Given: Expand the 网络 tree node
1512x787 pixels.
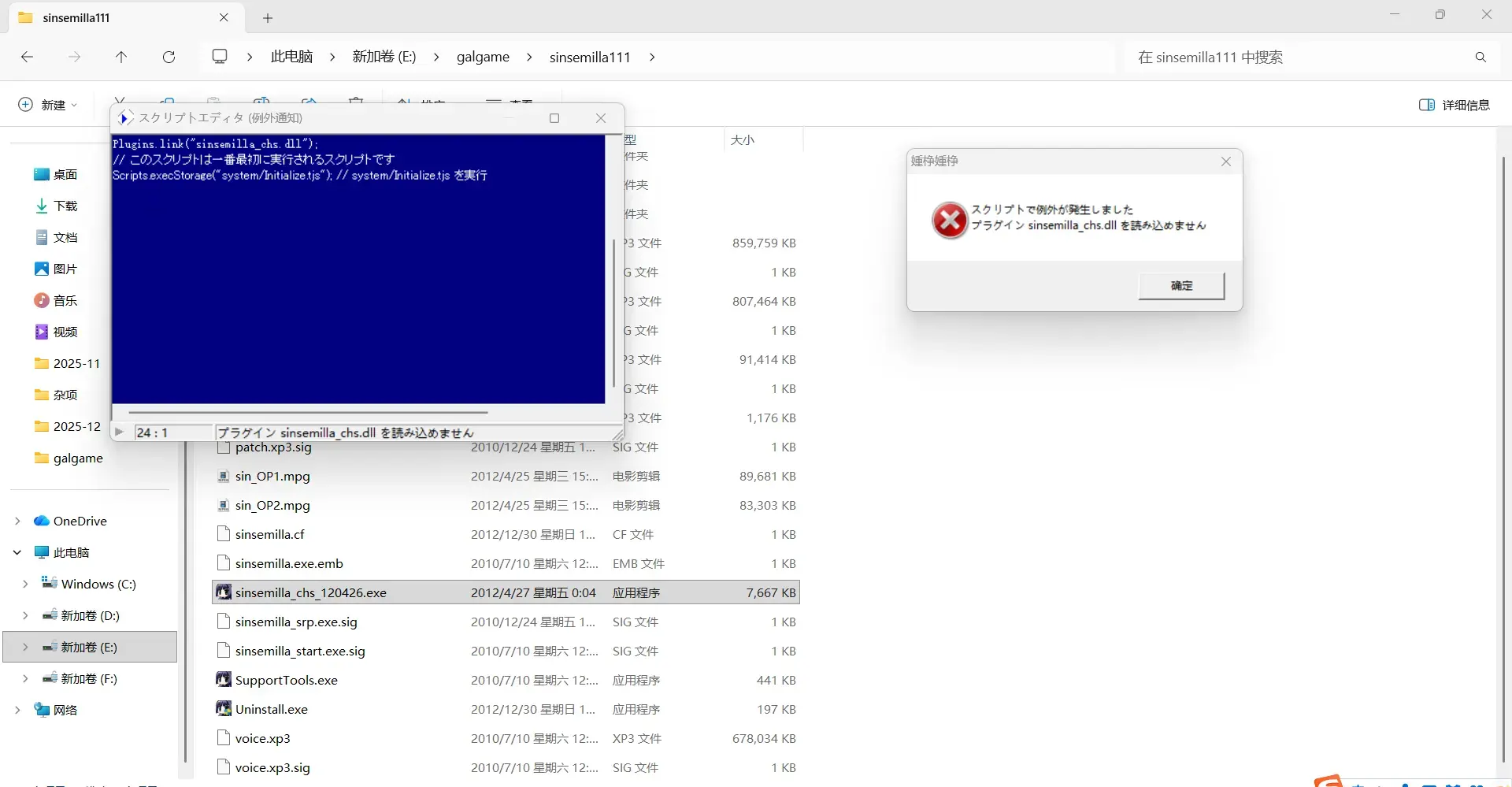Looking at the screenshot, I should coord(17,710).
